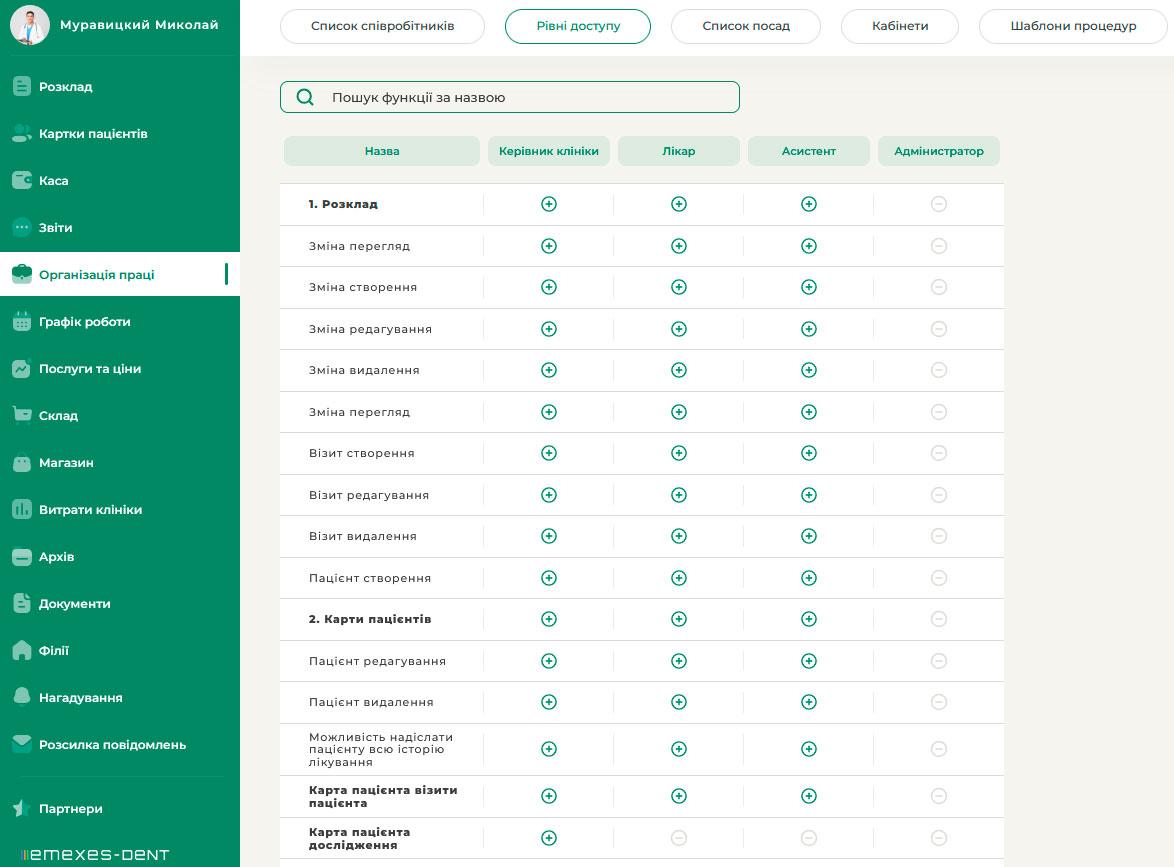Click the "2. Карти пацієнтів" row title
This screenshot has height=867, width=1174.
click(370, 619)
